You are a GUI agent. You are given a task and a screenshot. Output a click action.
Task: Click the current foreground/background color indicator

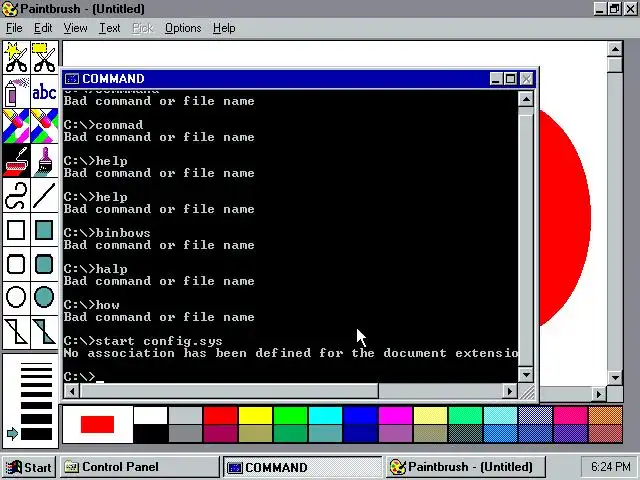(x=98, y=424)
